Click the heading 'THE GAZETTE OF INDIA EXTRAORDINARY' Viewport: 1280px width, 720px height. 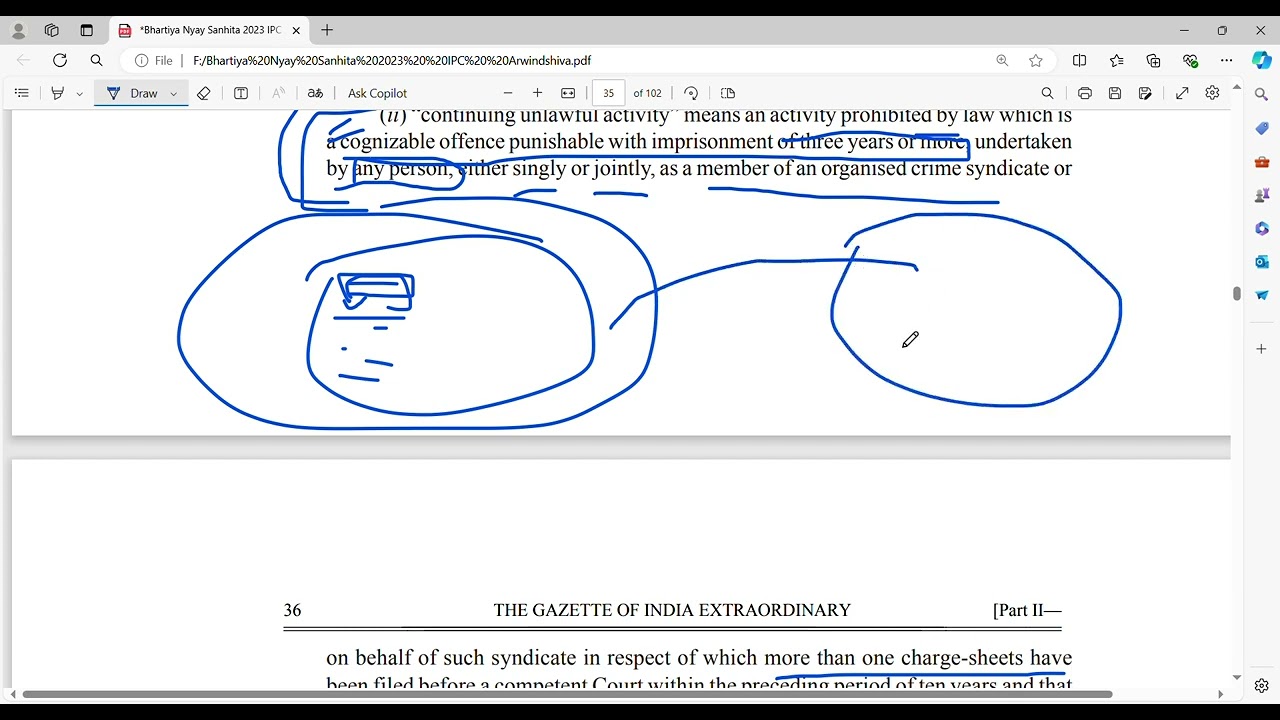pos(672,610)
